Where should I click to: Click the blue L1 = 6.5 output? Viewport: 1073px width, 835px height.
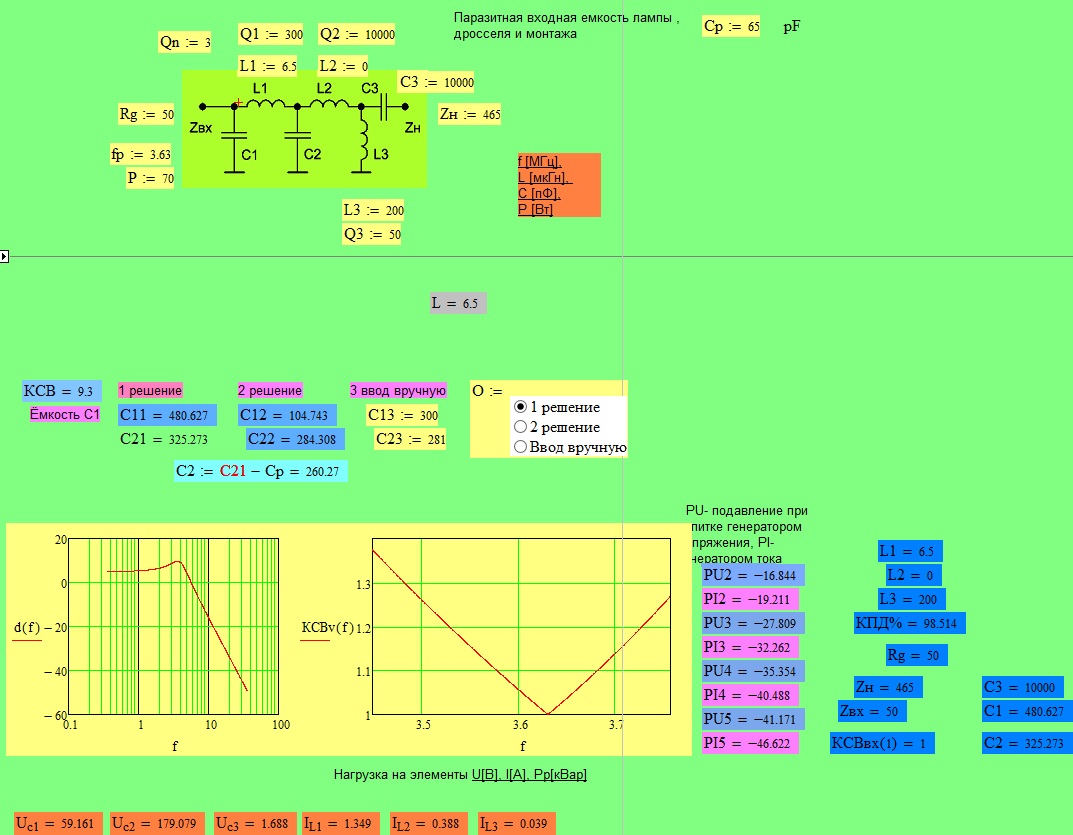coord(910,551)
